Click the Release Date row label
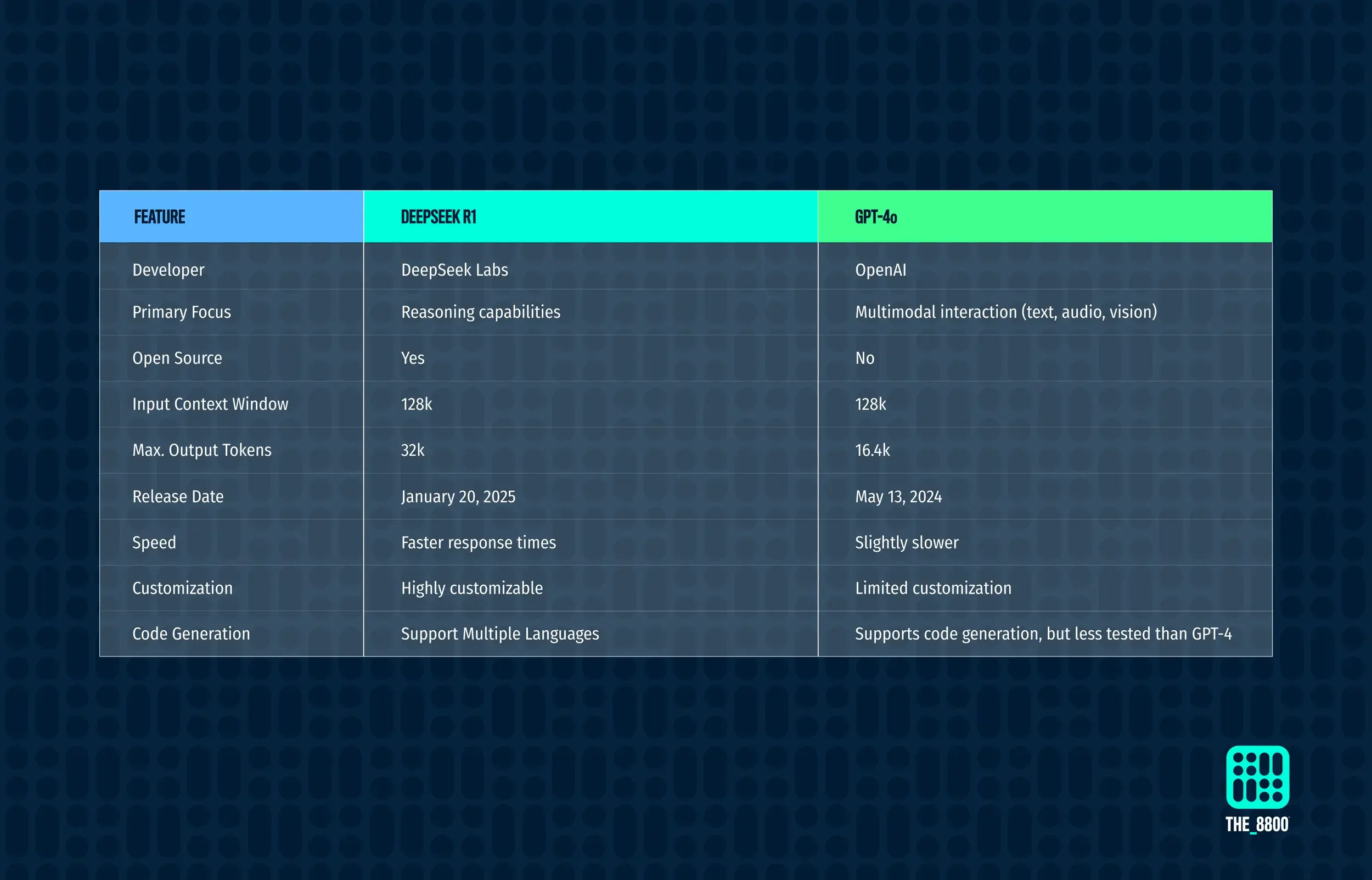The image size is (1372, 880). point(178,497)
